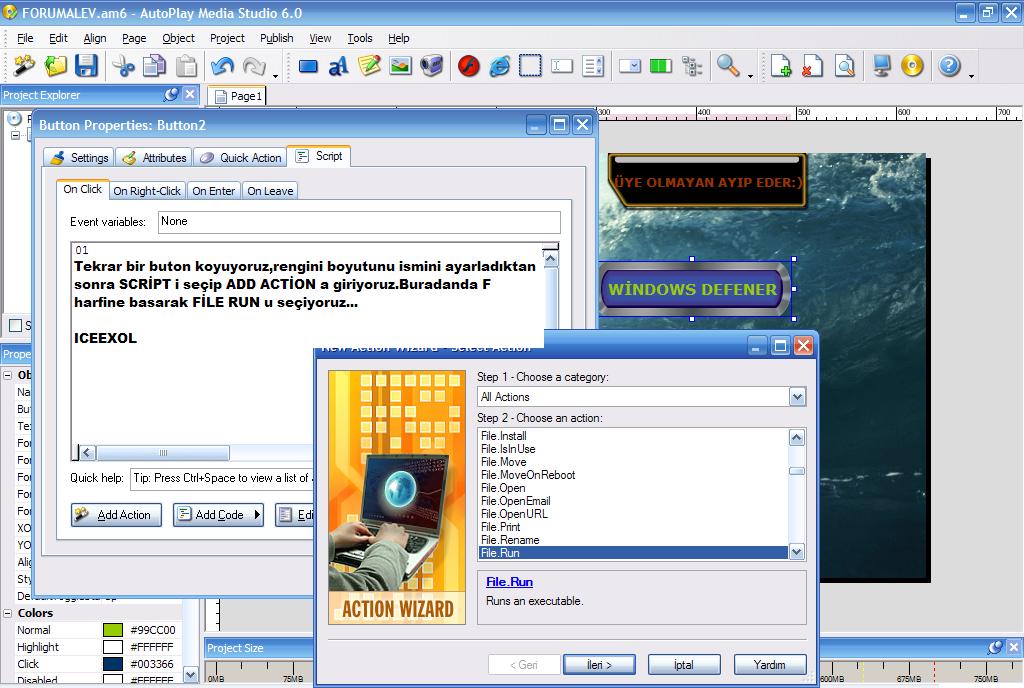The height and width of the screenshot is (688, 1024).
Task: Build project with the gold disc icon
Action: (912, 66)
